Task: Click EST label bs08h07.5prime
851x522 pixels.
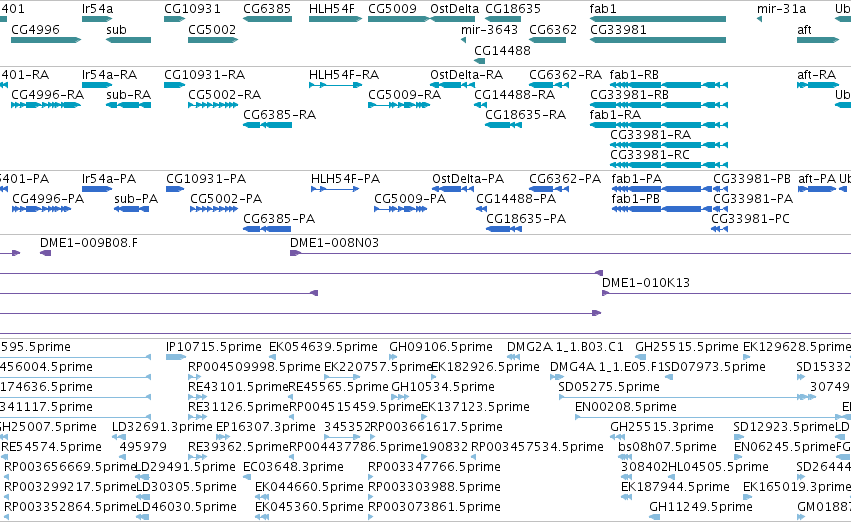Action: 668,447
